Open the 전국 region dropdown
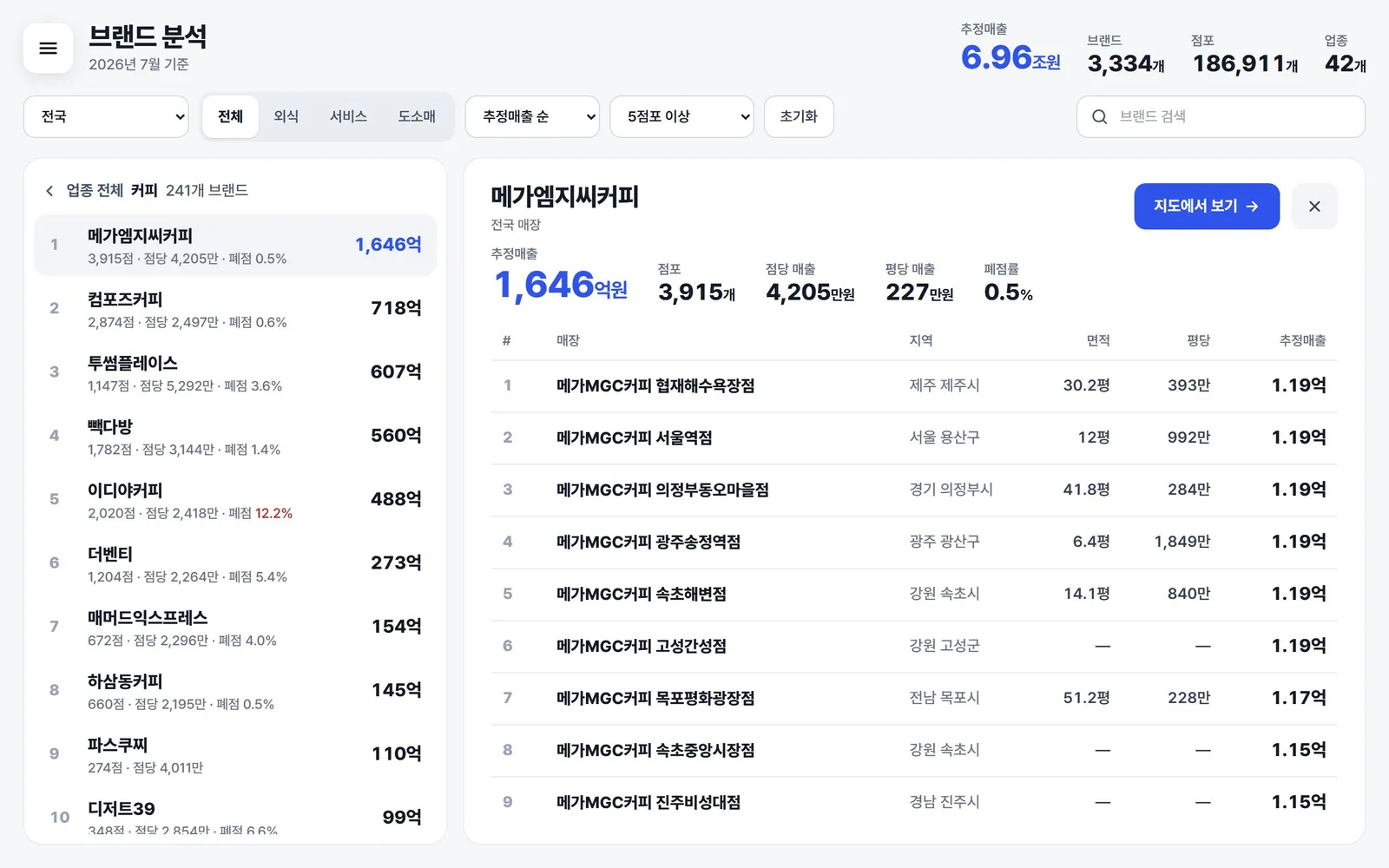The height and width of the screenshot is (868, 1389). click(x=106, y=116)
